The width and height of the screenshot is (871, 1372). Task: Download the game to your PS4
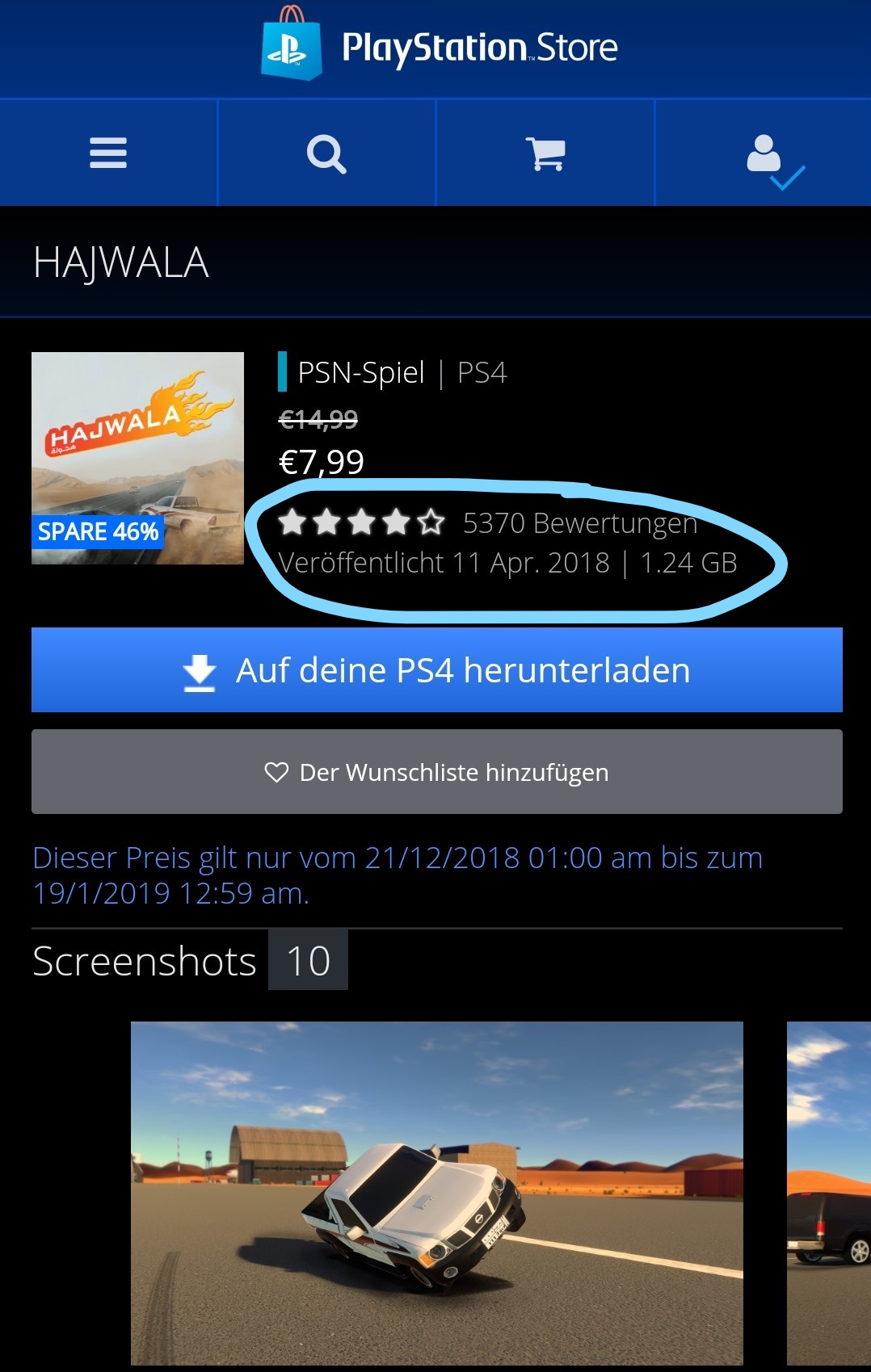pos(437,670)
